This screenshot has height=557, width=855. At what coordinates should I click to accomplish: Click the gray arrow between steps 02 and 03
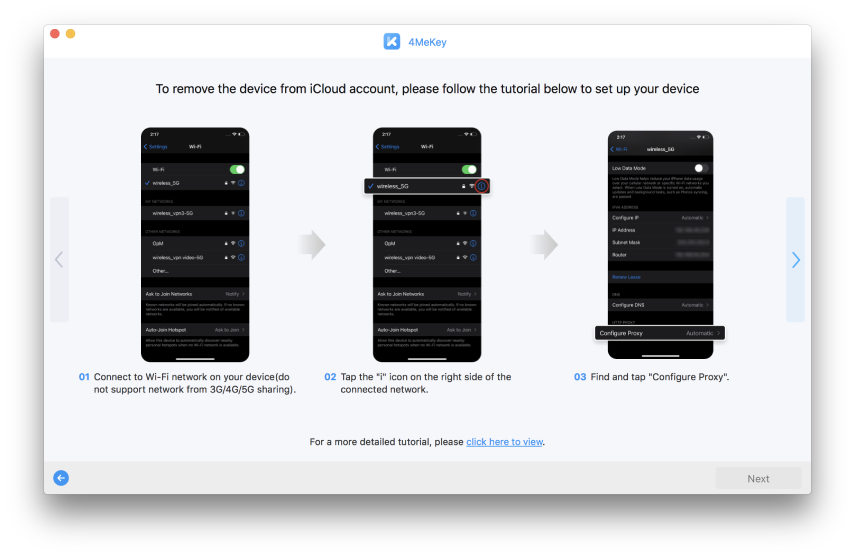tap(544, 245)
